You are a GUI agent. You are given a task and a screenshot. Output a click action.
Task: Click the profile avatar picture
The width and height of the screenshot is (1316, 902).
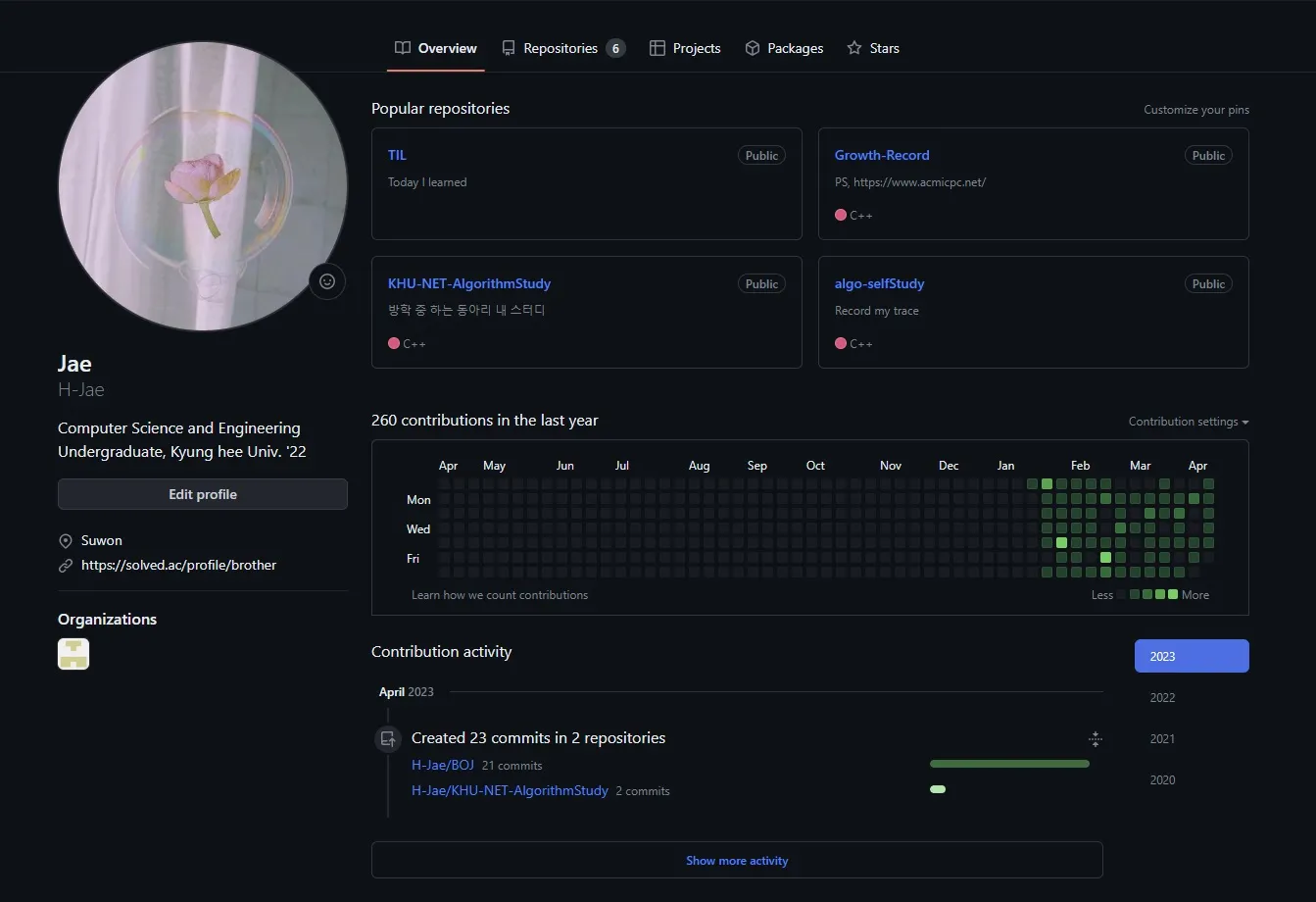203,186
